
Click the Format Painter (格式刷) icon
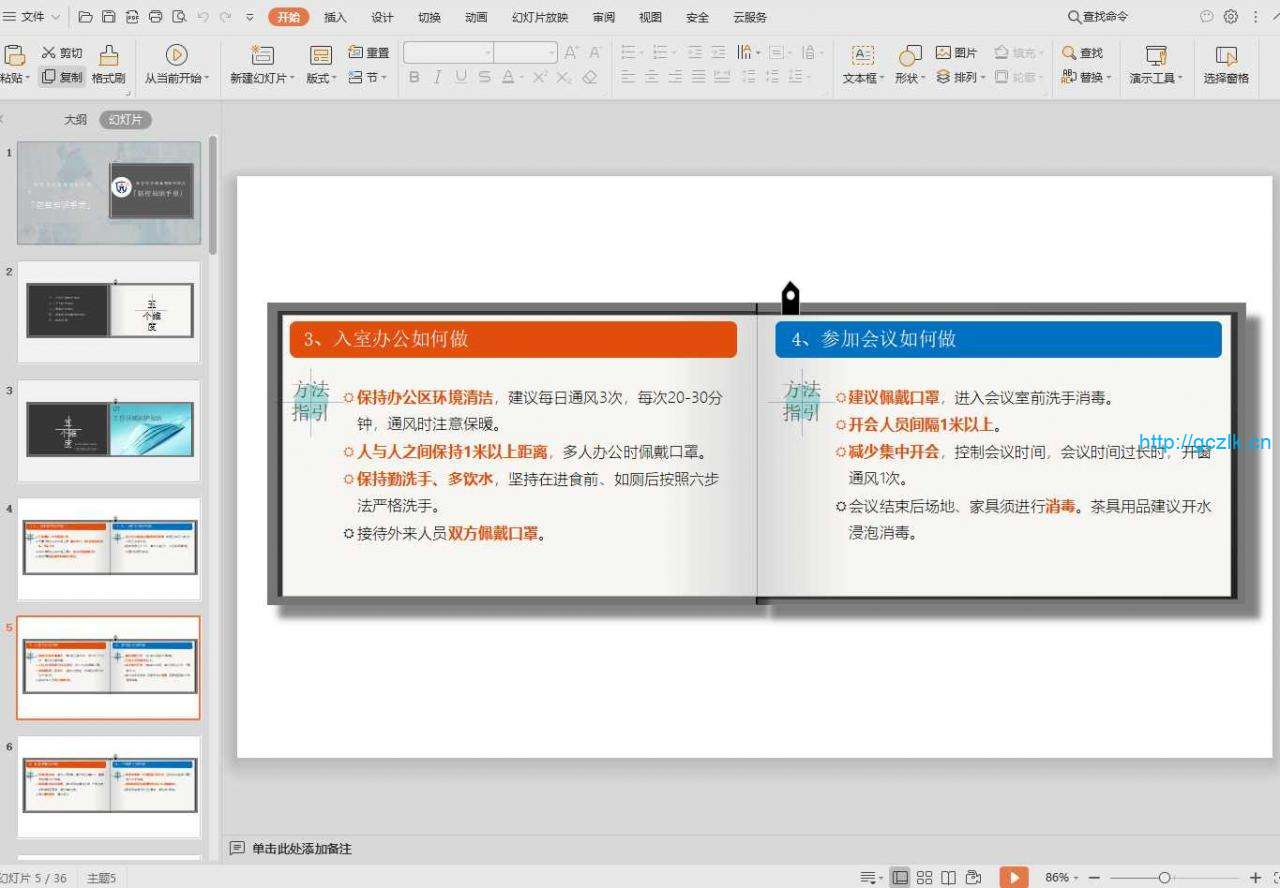click(x=108, y=55)
